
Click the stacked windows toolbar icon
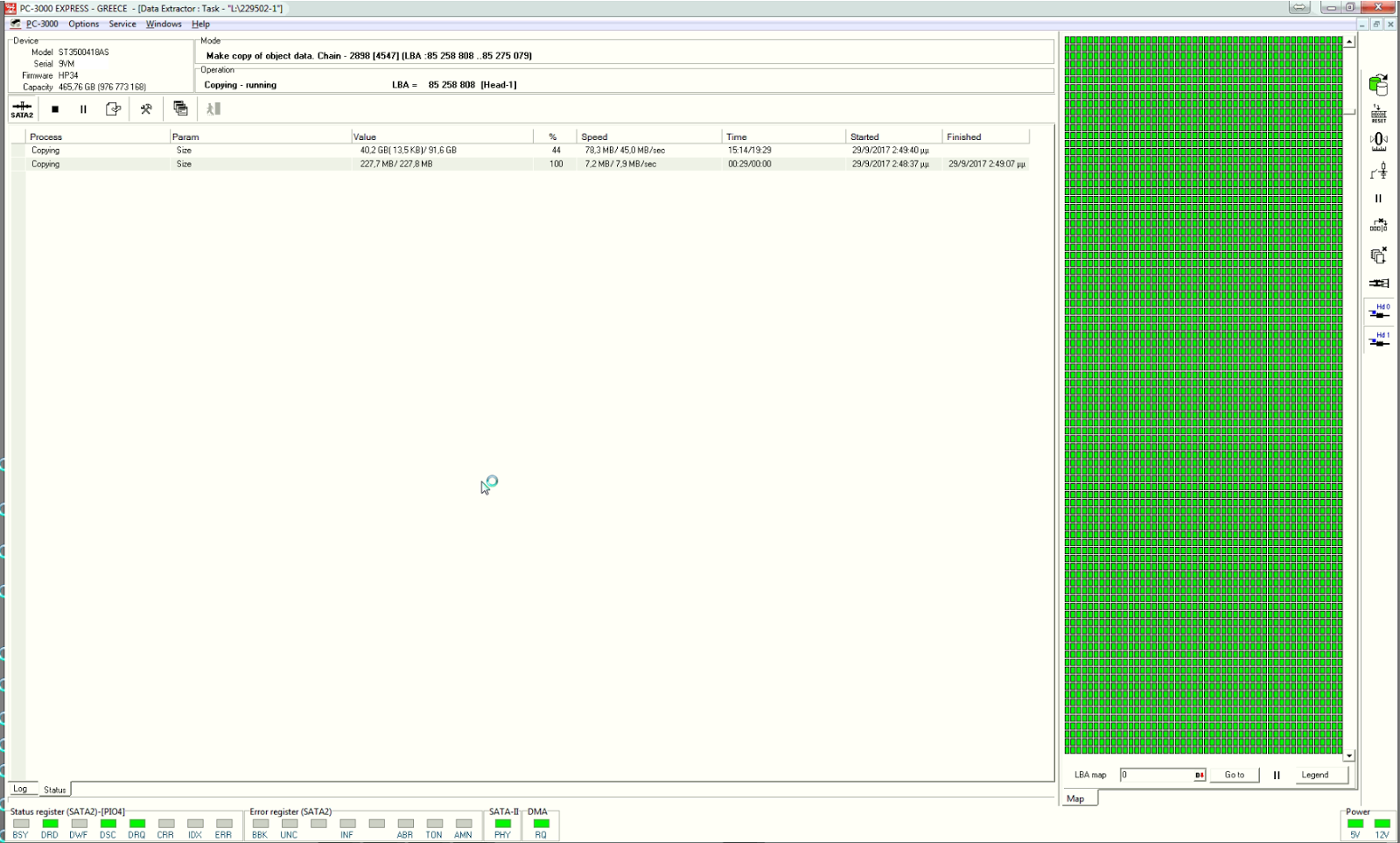180,109
